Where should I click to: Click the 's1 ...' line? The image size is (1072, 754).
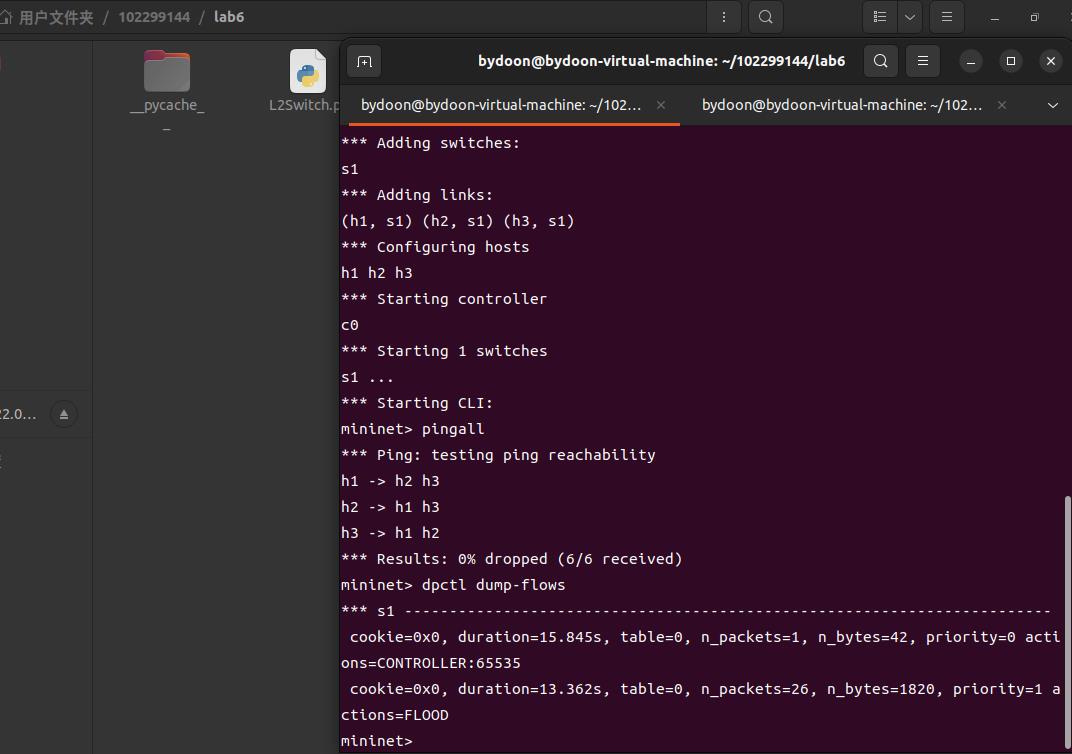pyautogui.click(x=367, y=377)
